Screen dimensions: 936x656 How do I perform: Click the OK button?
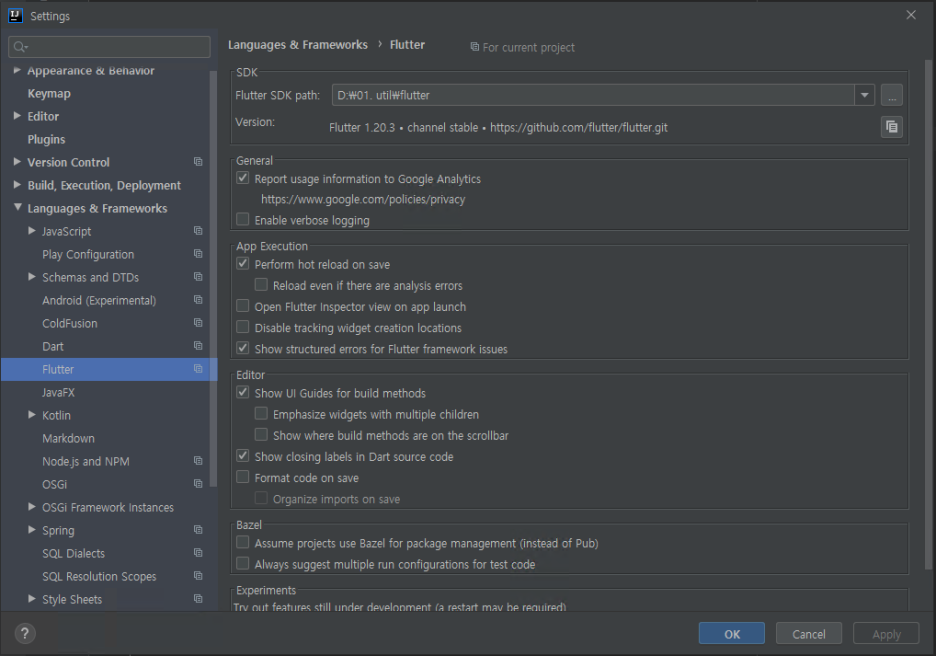[731, 633]
